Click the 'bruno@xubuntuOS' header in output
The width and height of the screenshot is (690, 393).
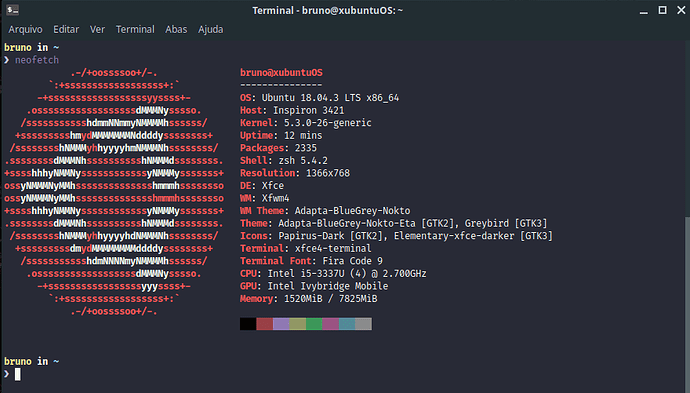click(281, 73)
